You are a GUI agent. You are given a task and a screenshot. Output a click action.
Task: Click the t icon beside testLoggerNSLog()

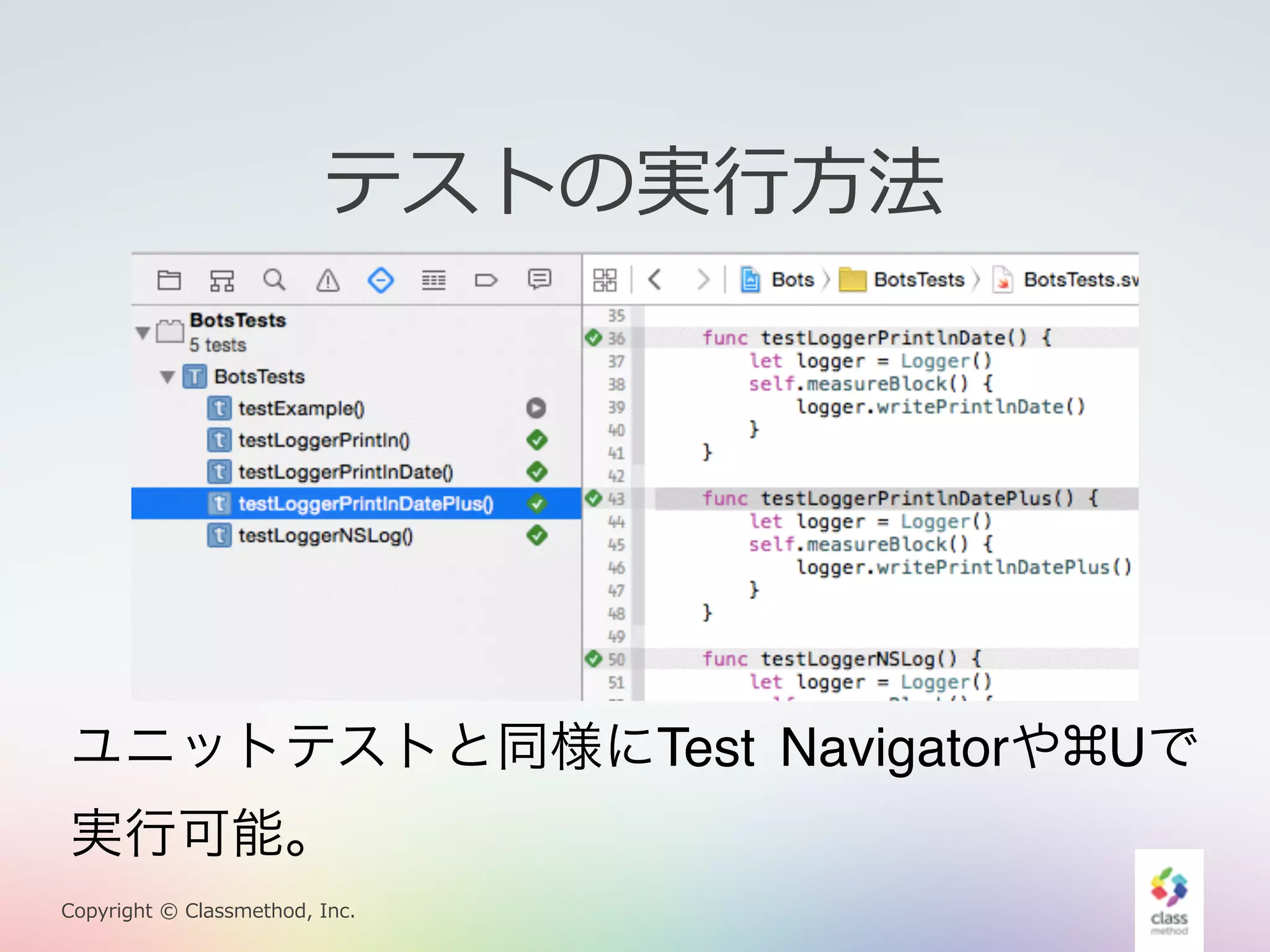tap(219, 535)
